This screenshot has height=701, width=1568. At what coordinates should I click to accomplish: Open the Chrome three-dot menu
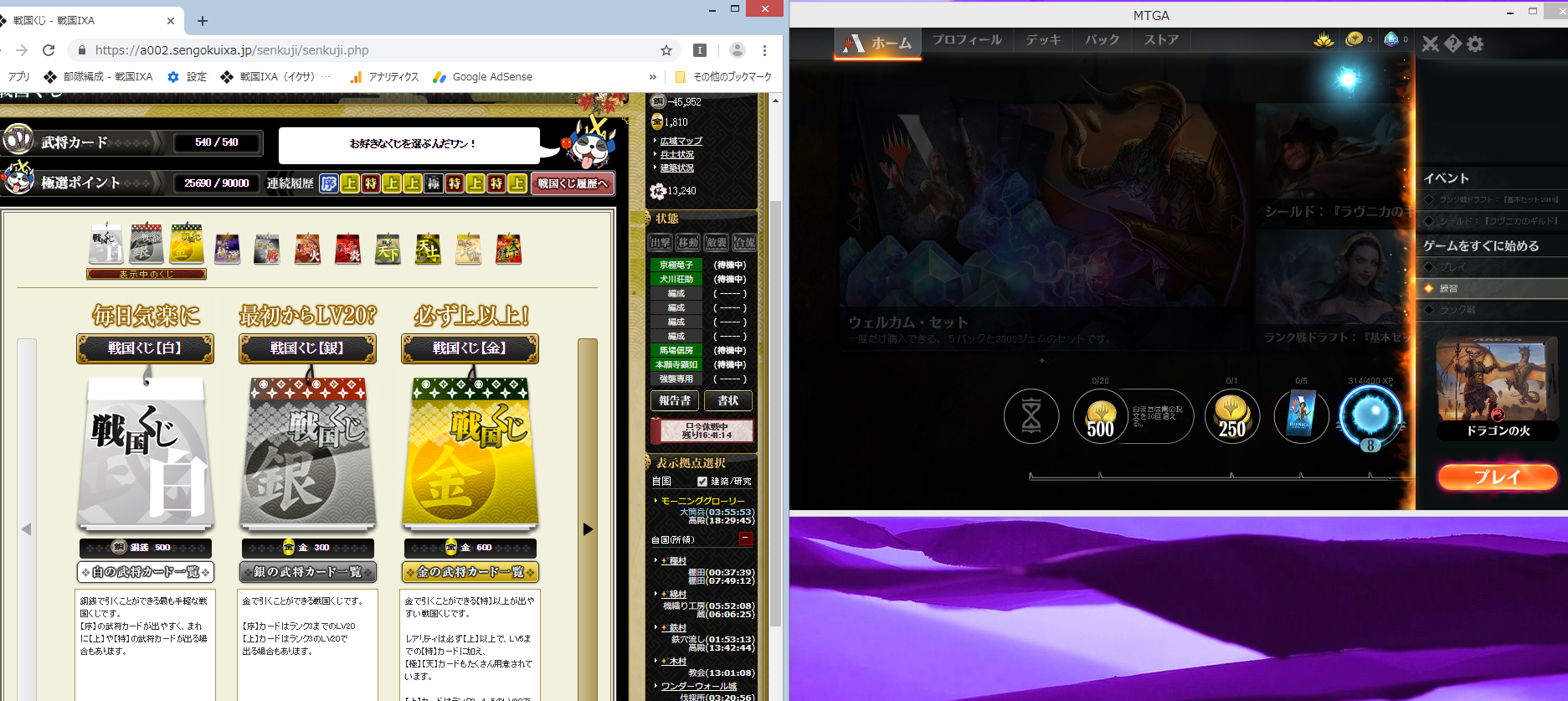(764, 50)
